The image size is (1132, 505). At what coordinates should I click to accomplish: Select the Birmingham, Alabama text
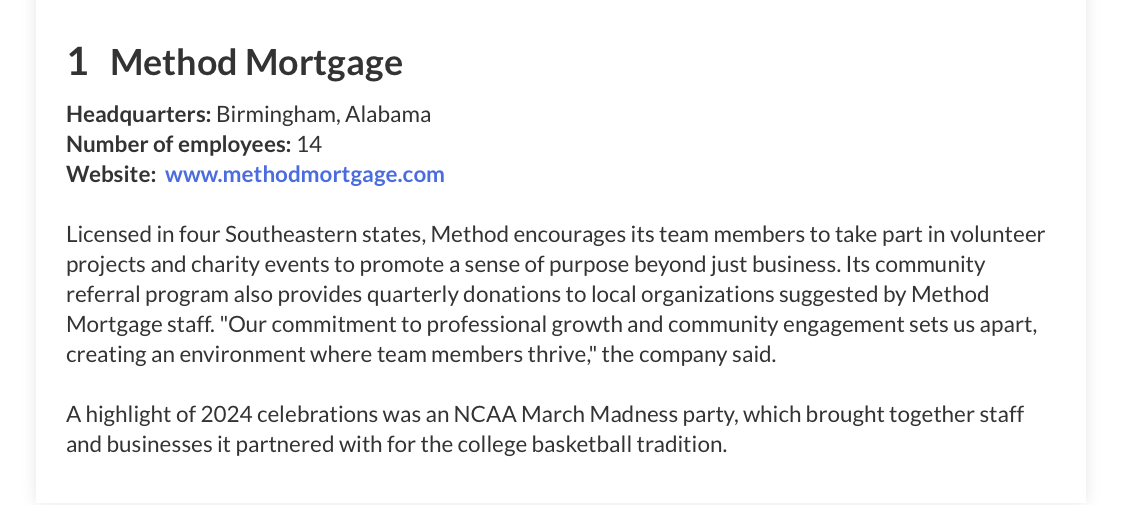point(323,114)
